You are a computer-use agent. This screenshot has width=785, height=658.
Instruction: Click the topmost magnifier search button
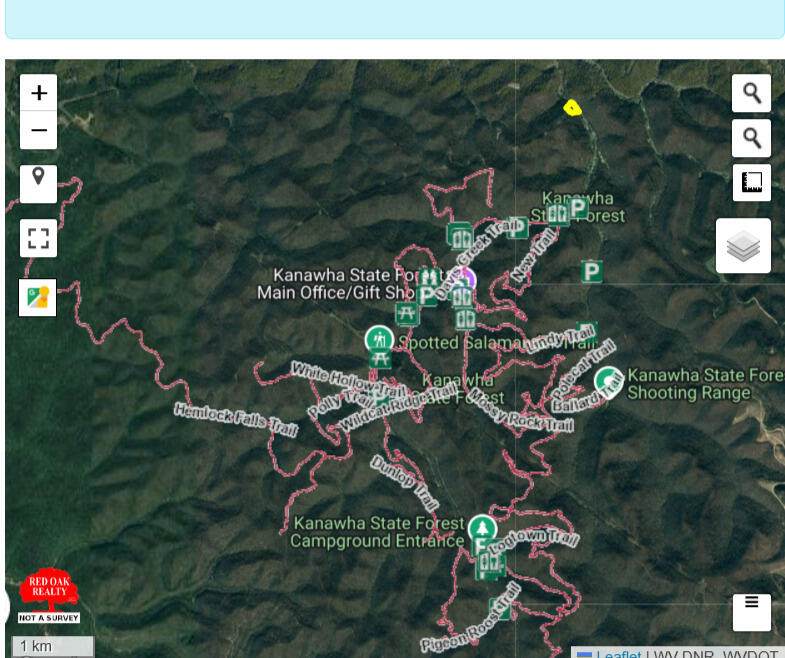coord(751,93)
